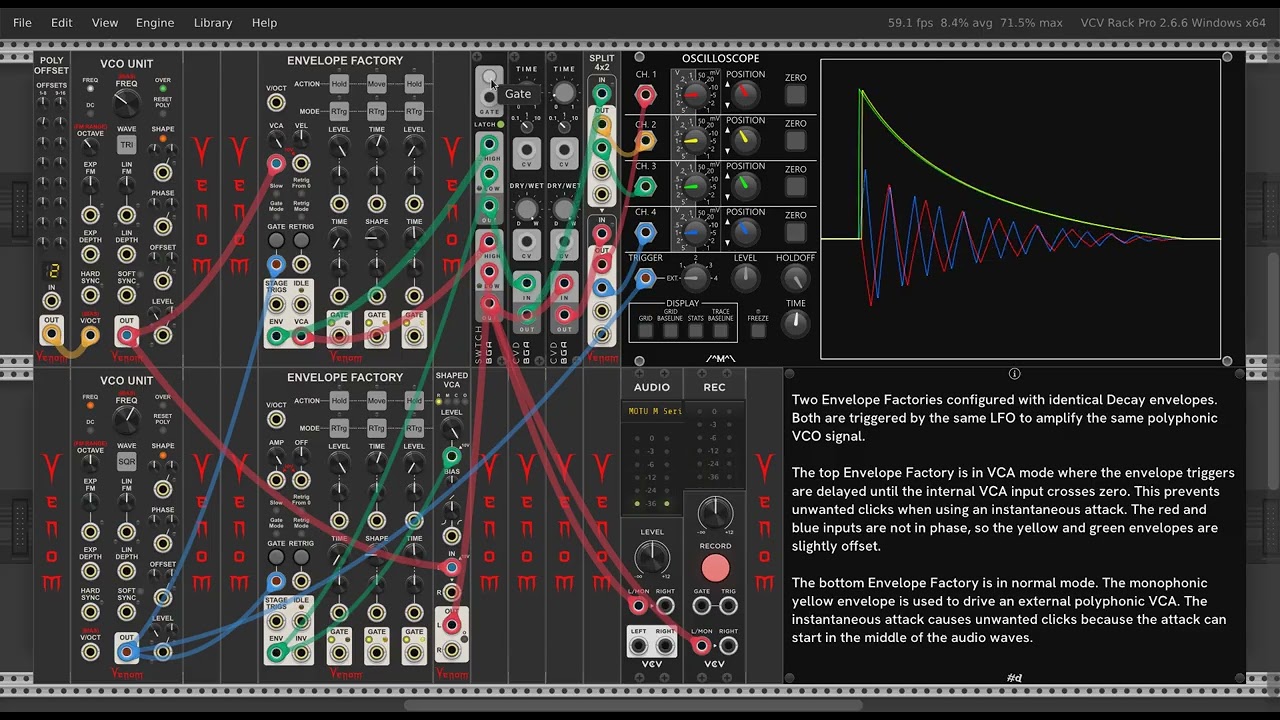Click bottom VCO Unit OUT jack

pos(126,652)
